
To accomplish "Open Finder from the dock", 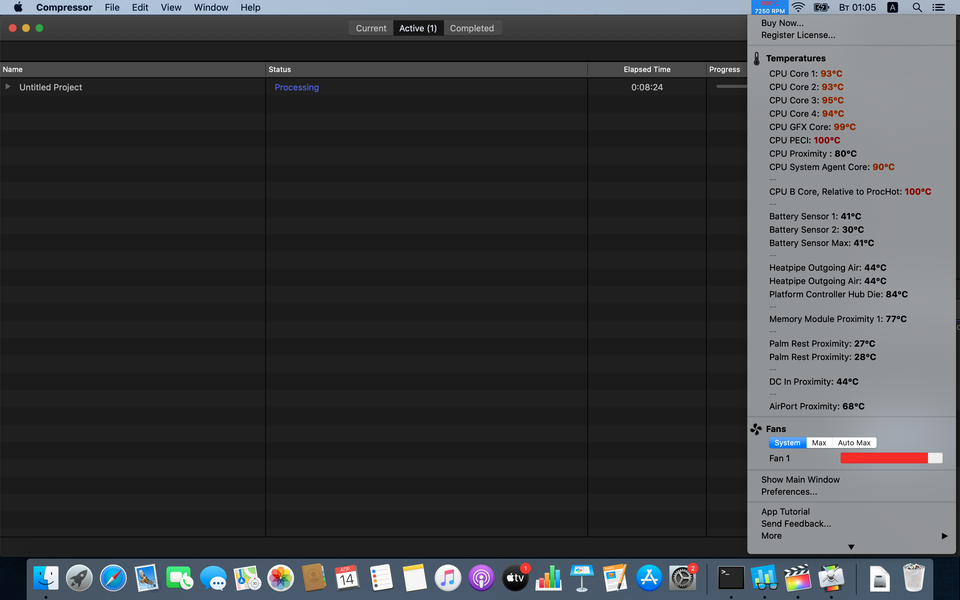I will point(46,577).
